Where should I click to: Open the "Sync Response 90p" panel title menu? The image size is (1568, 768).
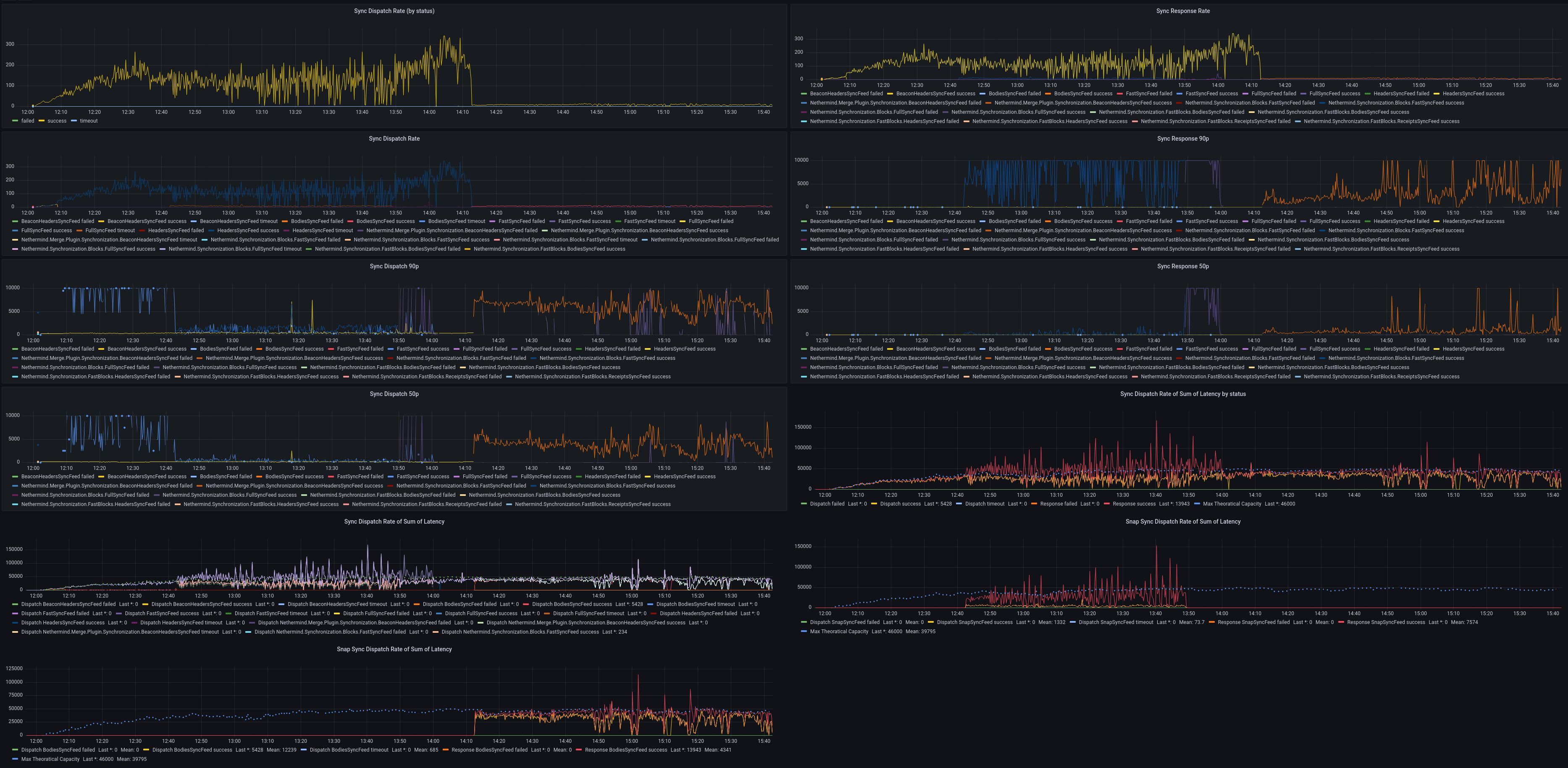pos(1182,138)
